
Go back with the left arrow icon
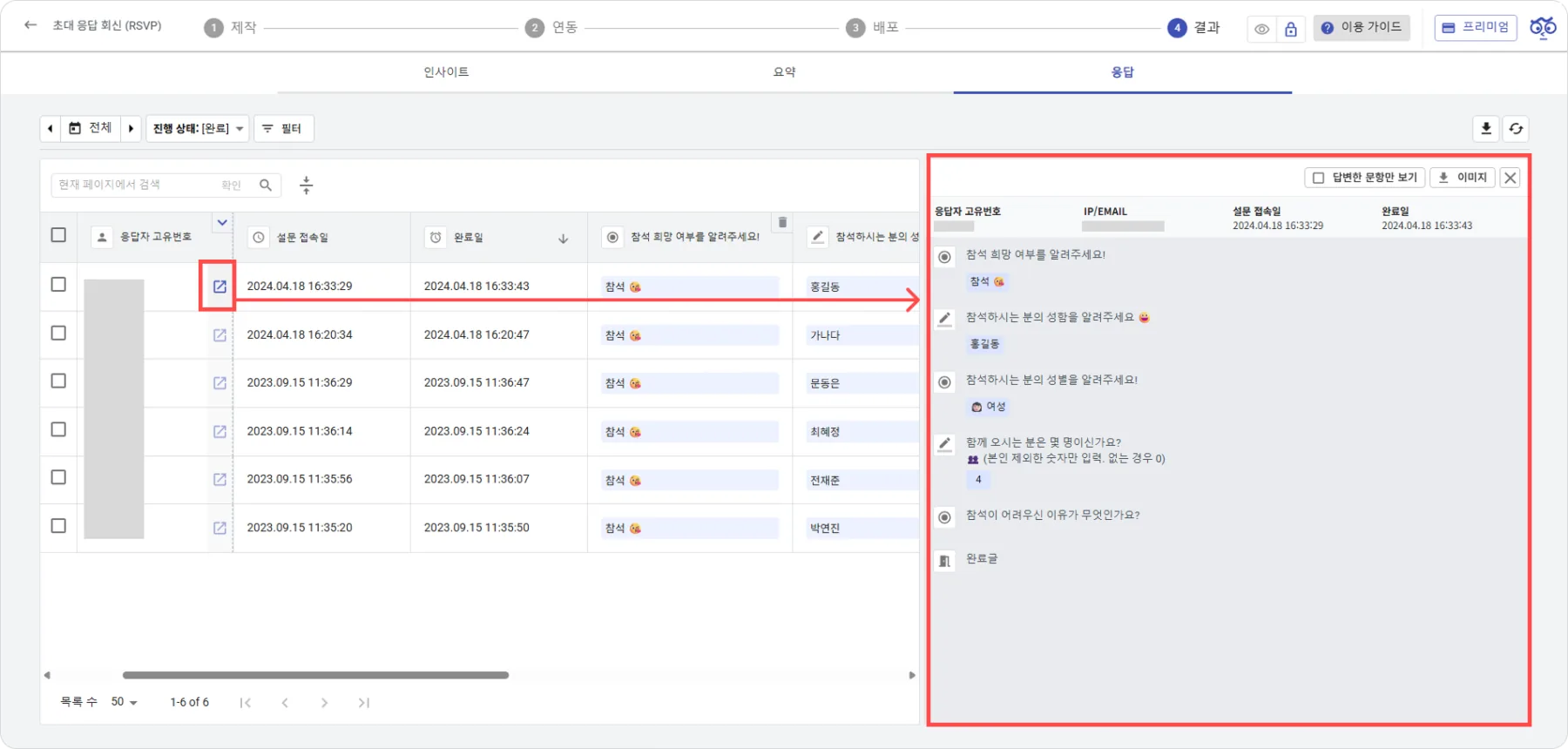point(30,25)
